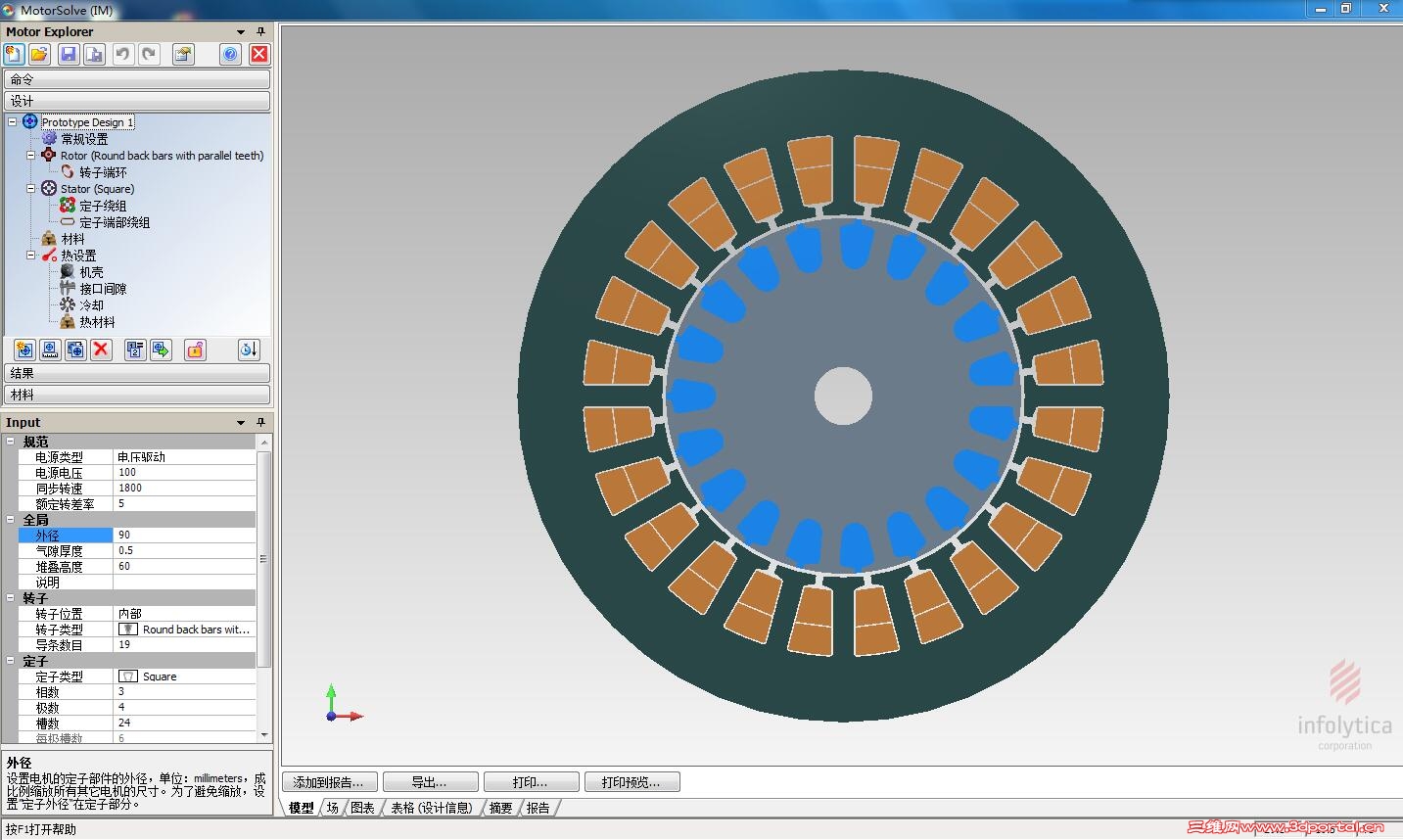Open the 转子类型 Round back bars selector

(185, 630)
